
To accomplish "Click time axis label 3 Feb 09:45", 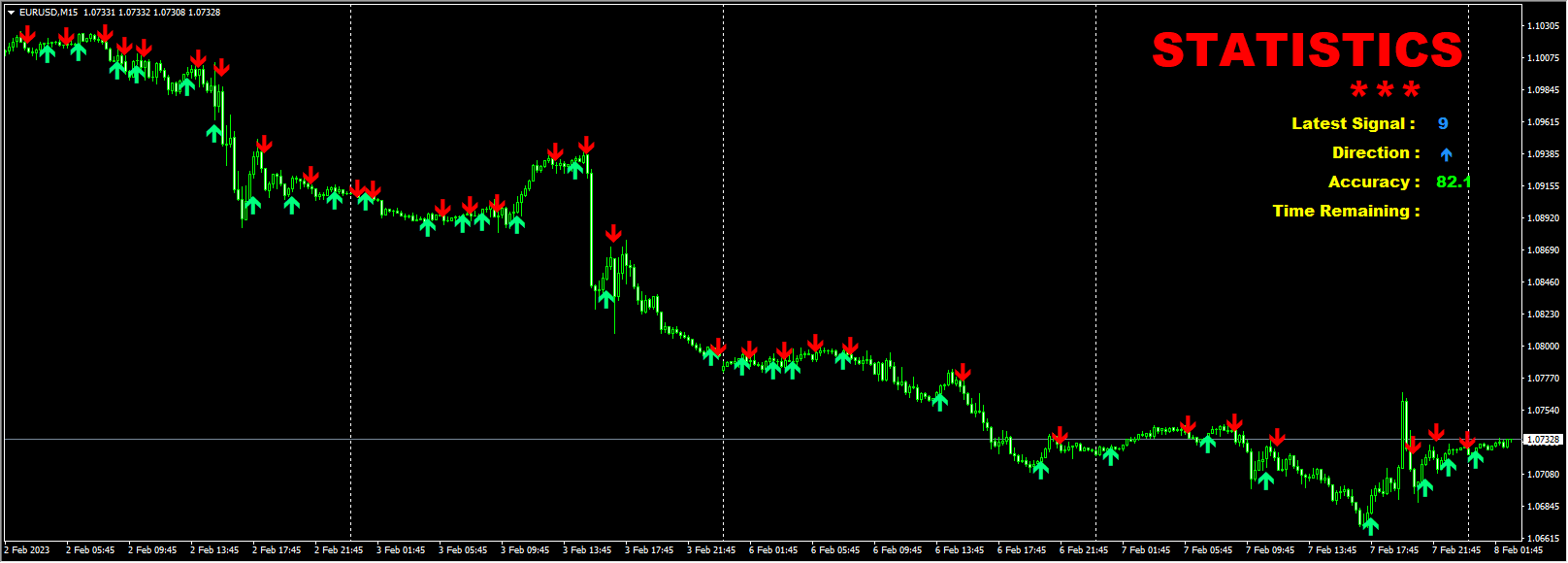I will 525,550.
